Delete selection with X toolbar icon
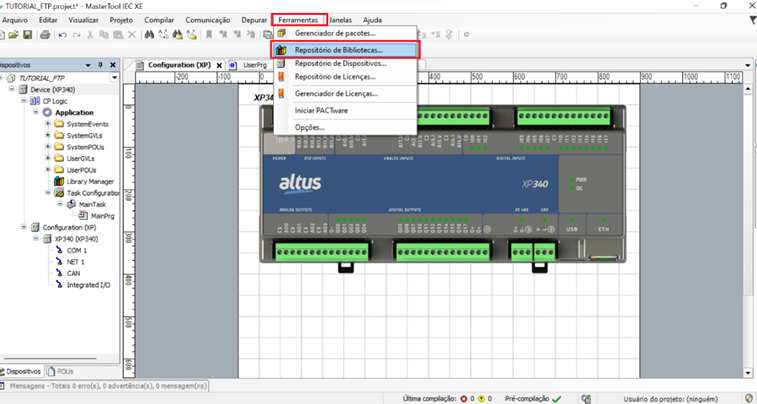 tap(132, 35)
